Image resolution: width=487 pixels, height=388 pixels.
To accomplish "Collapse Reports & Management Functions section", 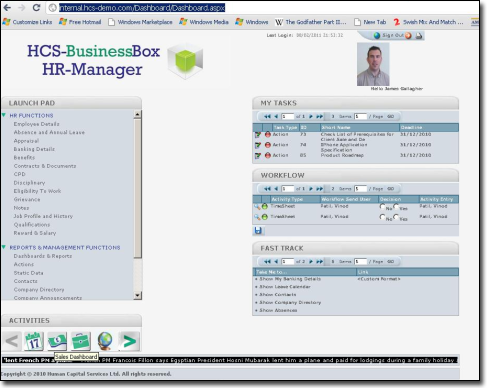I will coord(4,247).
